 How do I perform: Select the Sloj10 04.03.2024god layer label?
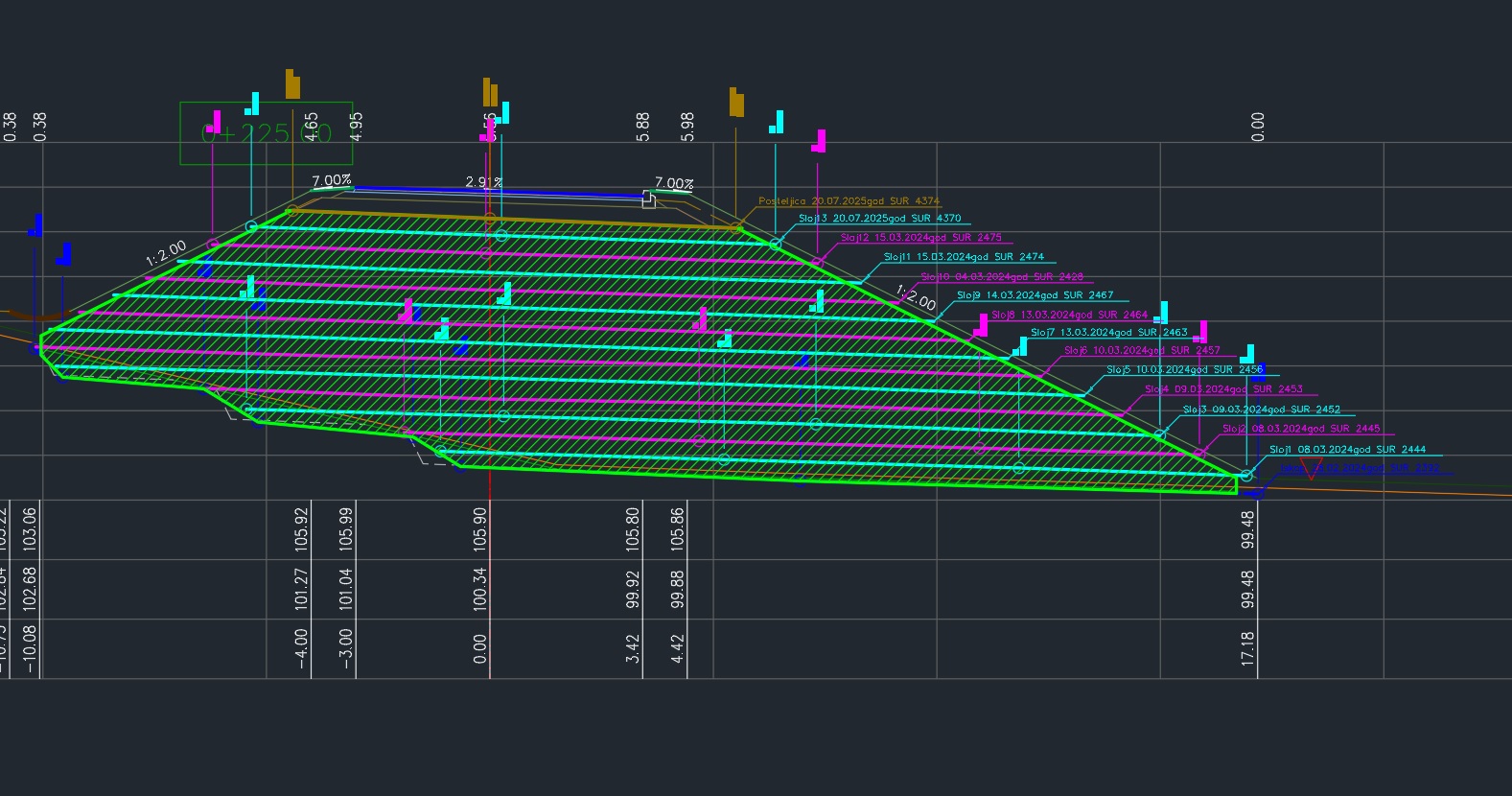(x=1001, y=277)
